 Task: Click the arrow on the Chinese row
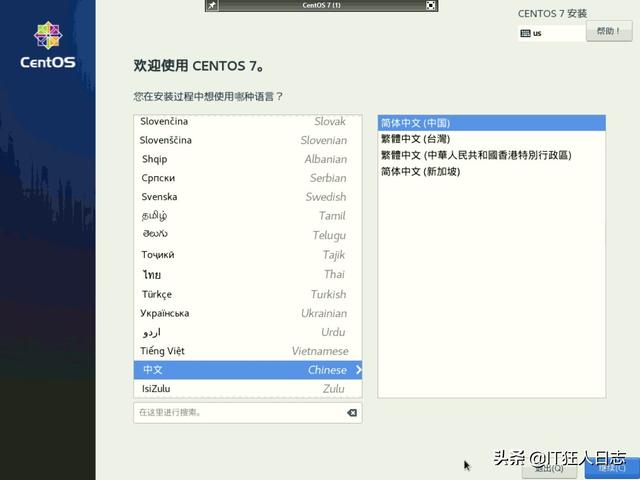358,370
